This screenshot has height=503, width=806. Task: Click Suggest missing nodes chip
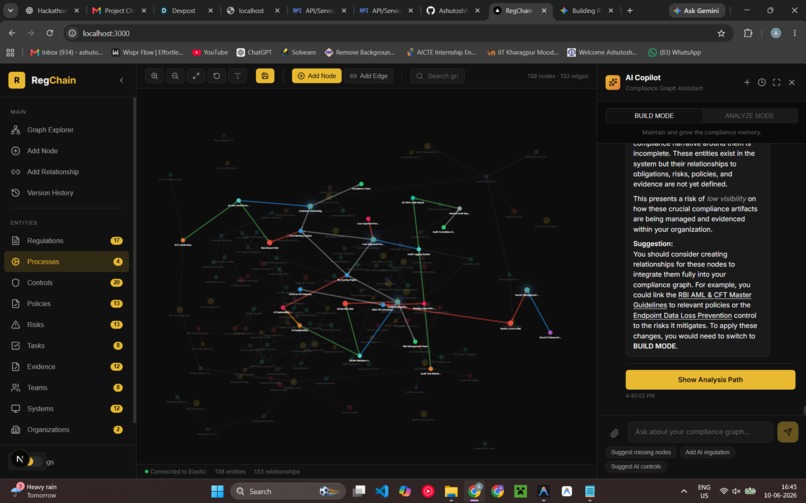641,453
